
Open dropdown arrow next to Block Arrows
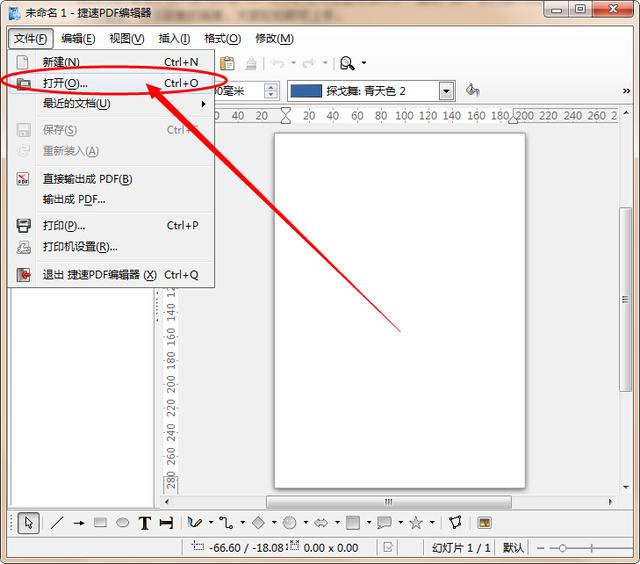(337, 522)
